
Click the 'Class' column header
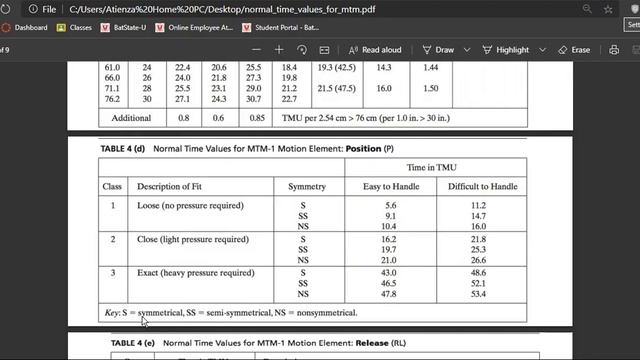112,187
